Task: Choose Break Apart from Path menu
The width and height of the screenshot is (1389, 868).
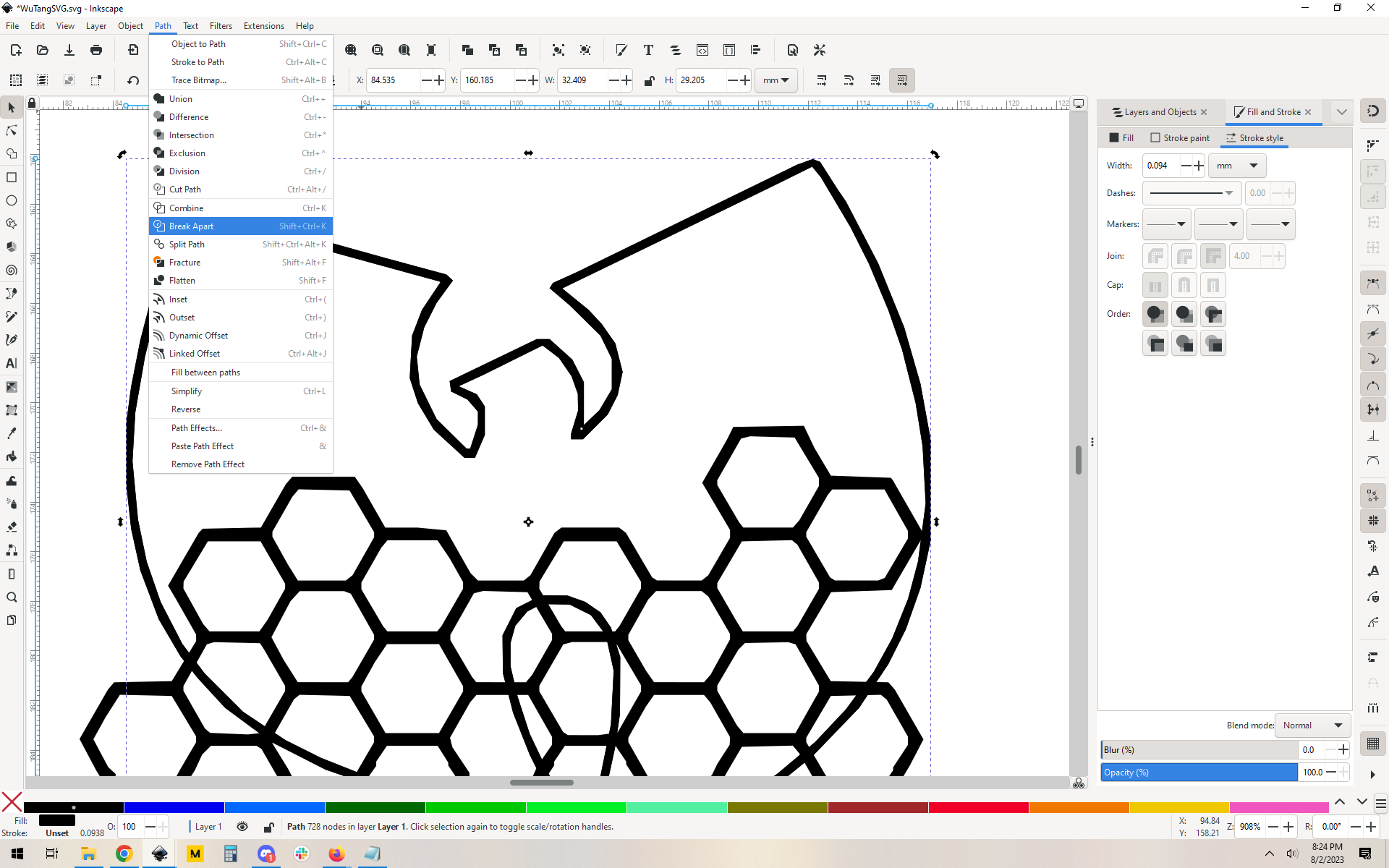Action: (241, 226)
